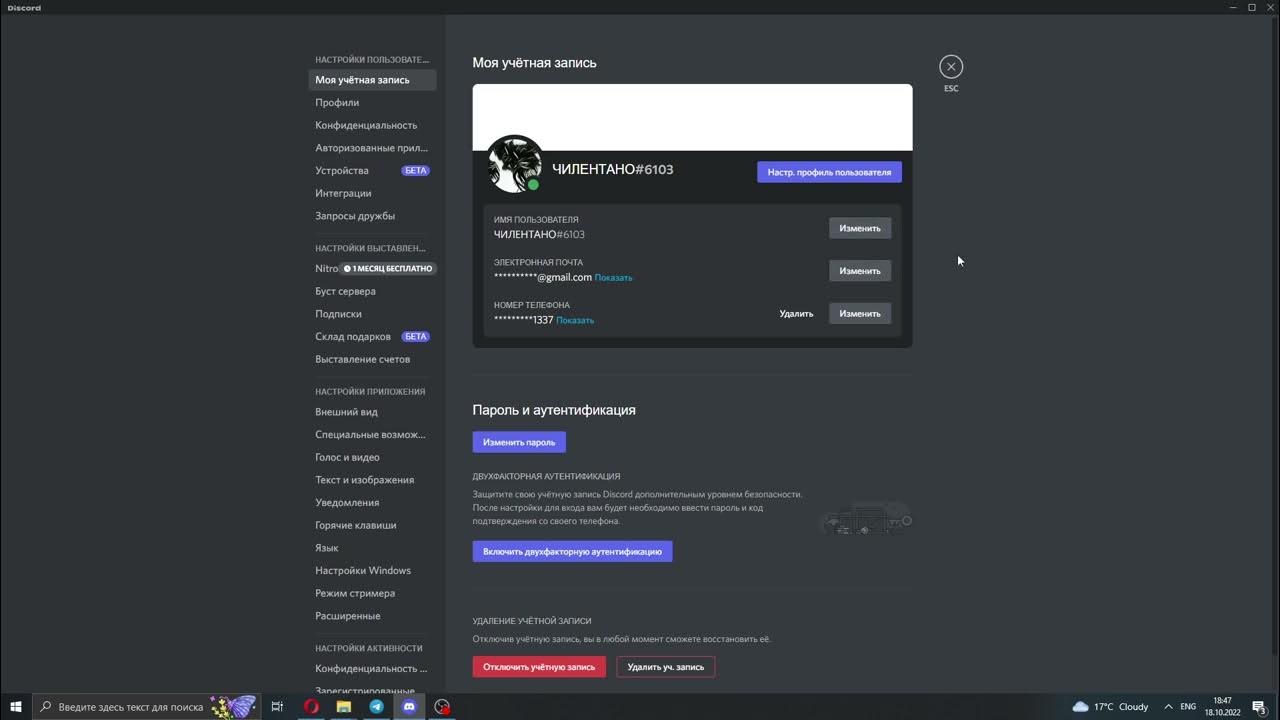The height and width of the screenshot is (720, 1280).
Task: Open File Explorer from taskbar
Action: [x=344, y=706]
